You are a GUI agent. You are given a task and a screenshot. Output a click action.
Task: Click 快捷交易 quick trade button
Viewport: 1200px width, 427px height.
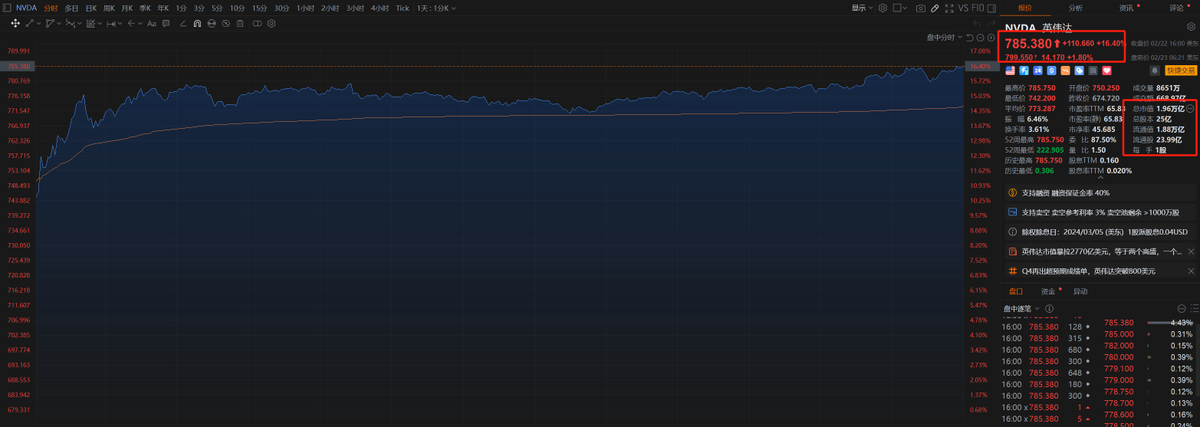(1180, 70)
